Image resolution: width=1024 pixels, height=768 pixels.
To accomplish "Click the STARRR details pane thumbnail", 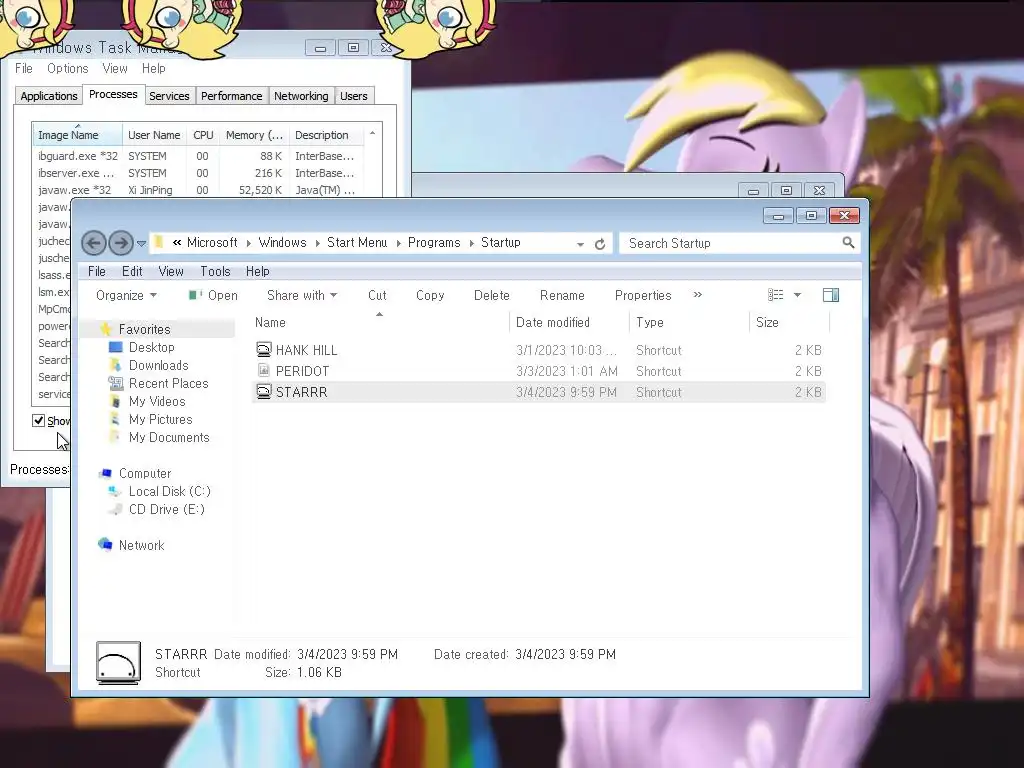I will coord(118,663).
